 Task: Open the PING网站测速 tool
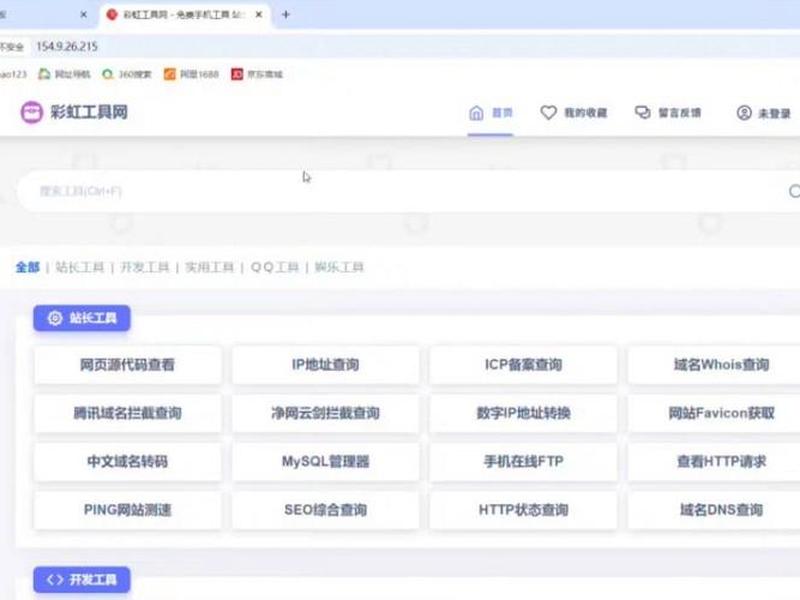click(128, 510)
